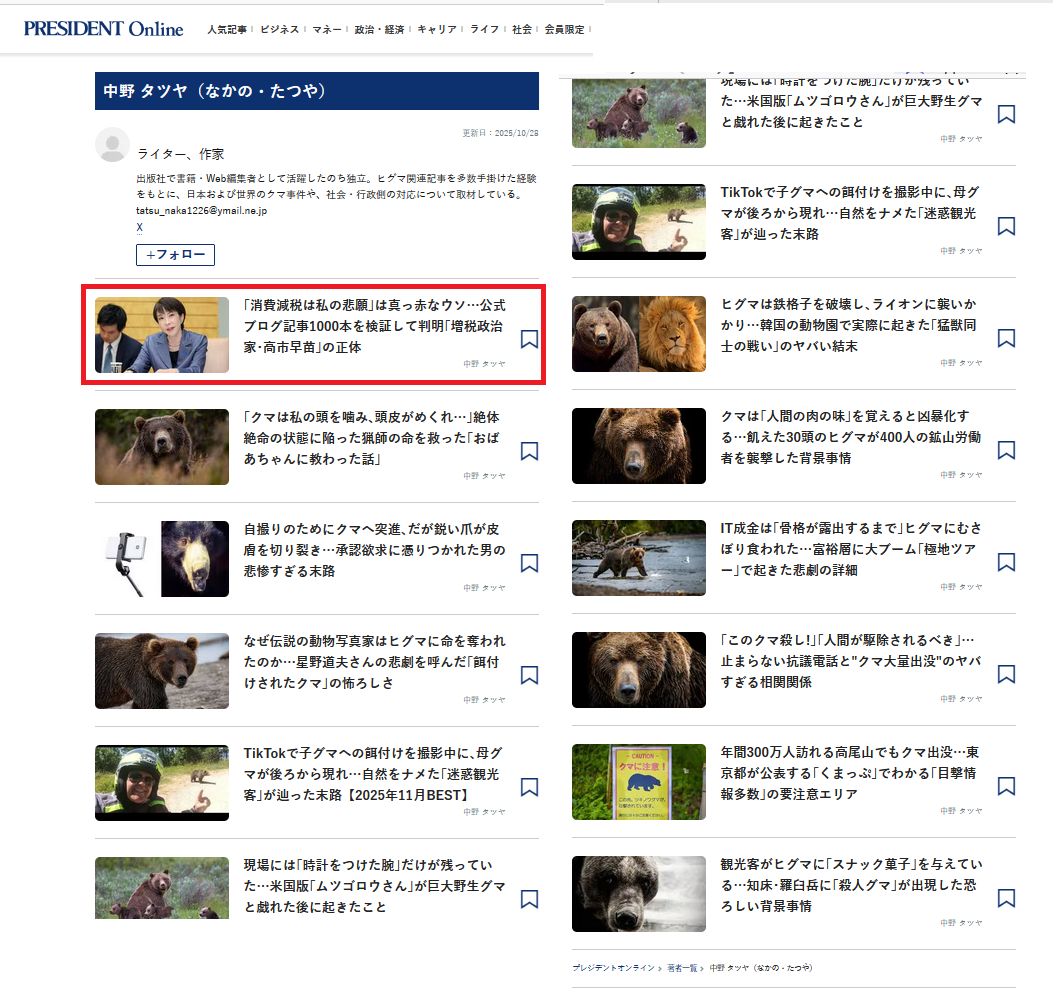Bookmark the 「クマは私の頭を噛み」 article
1053x994 pixels.
point(530,451)
